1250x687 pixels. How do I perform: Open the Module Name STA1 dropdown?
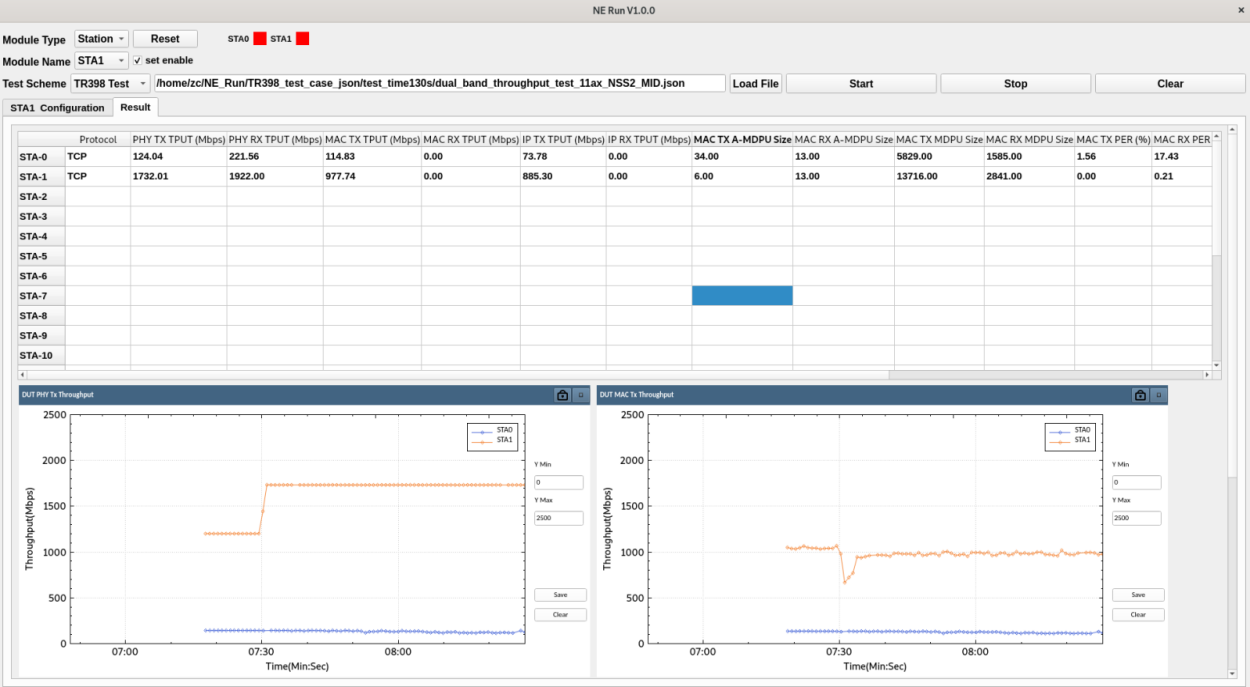pos(102,61)
